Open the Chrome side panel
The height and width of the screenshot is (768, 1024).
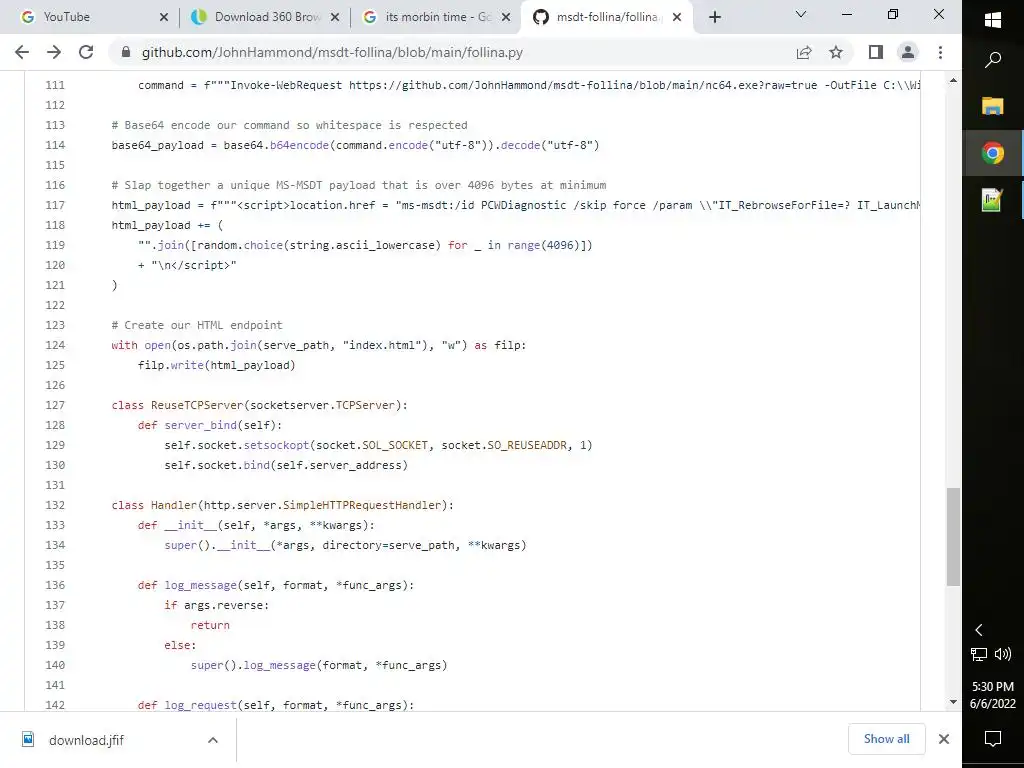[x=876, y=52]
